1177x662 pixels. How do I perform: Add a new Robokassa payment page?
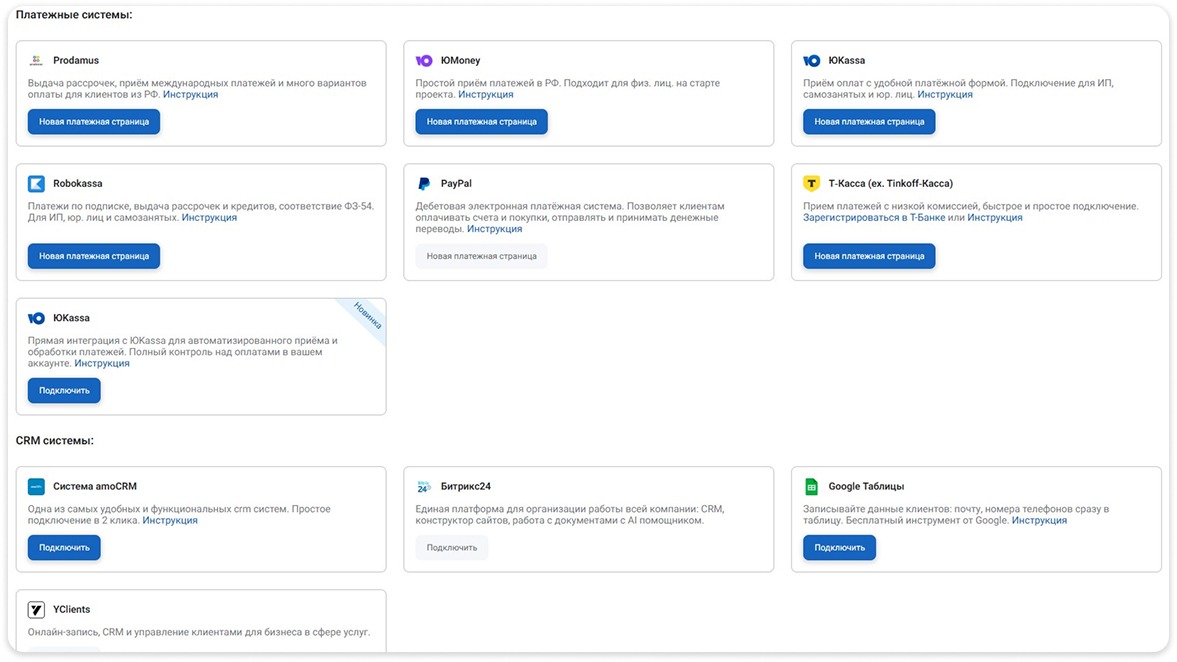(94, 256)
